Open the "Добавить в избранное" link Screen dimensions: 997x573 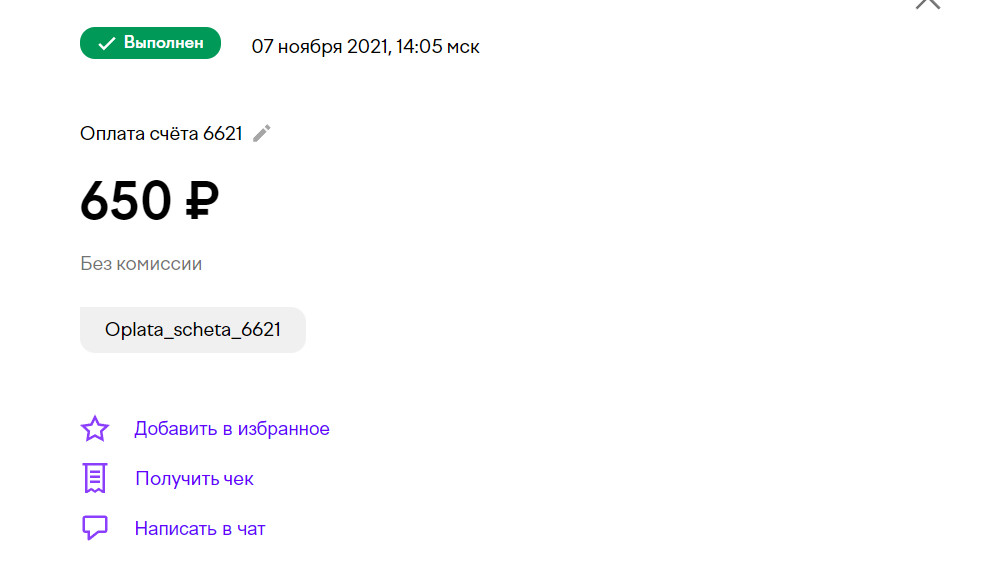231,429
